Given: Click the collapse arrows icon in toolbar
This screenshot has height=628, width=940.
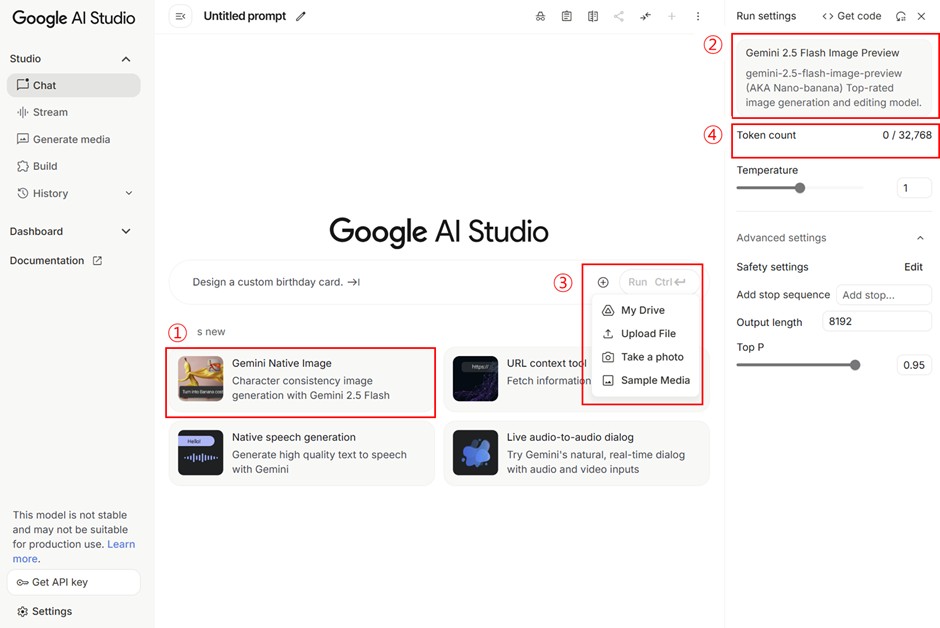Looking at the screenshot, I should coord(645,16).
